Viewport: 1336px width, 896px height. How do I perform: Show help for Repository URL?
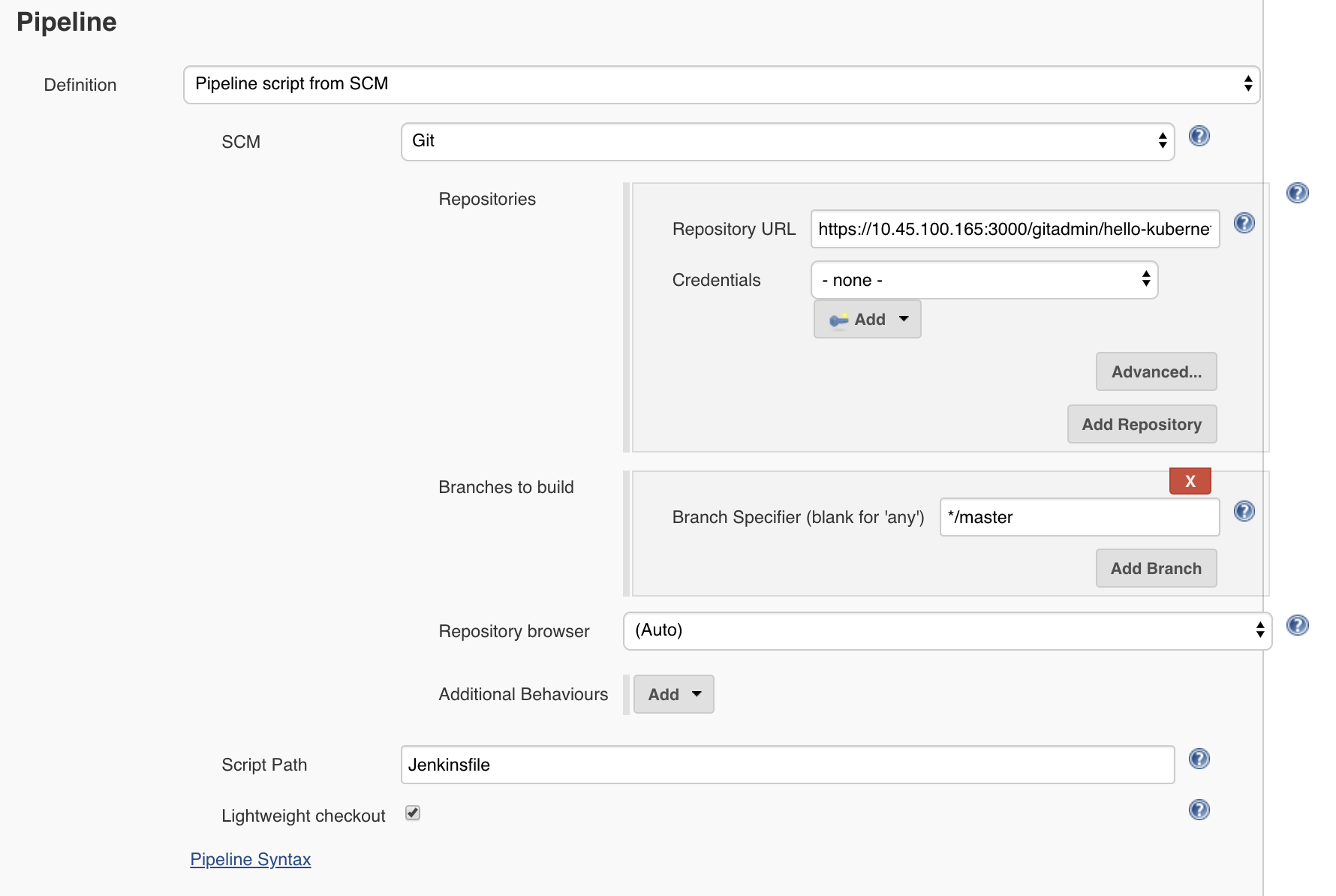pos(1244,223)
